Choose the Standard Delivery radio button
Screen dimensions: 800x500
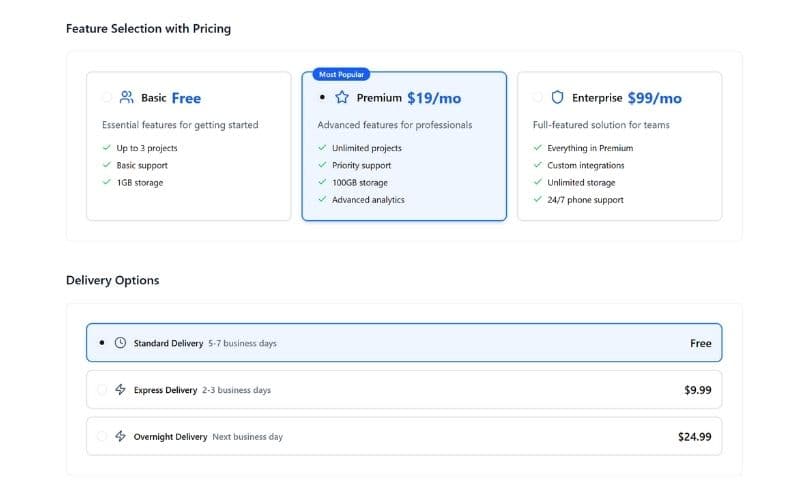[102, 343]
